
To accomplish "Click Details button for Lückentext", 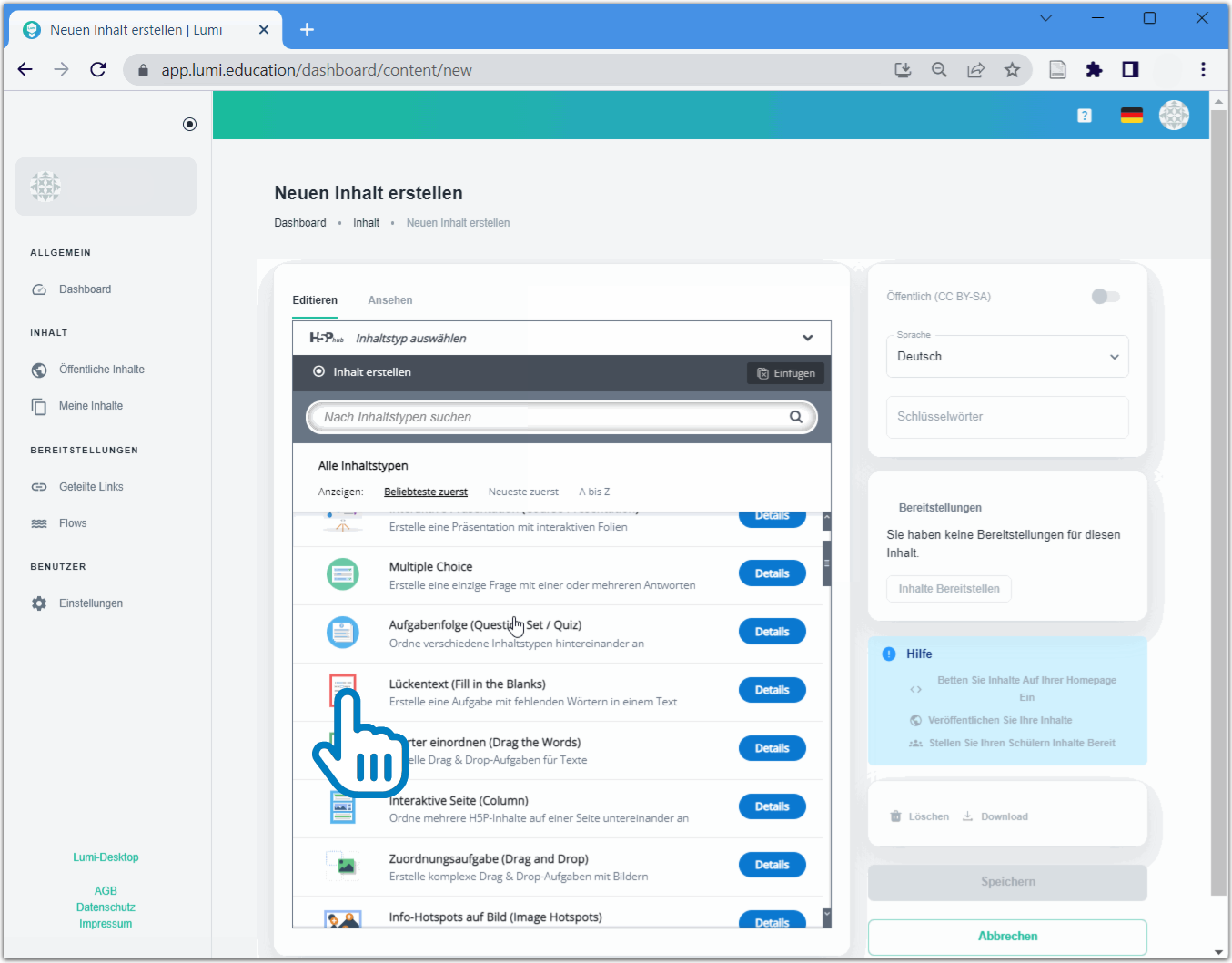I will click(x=772, y=690).
